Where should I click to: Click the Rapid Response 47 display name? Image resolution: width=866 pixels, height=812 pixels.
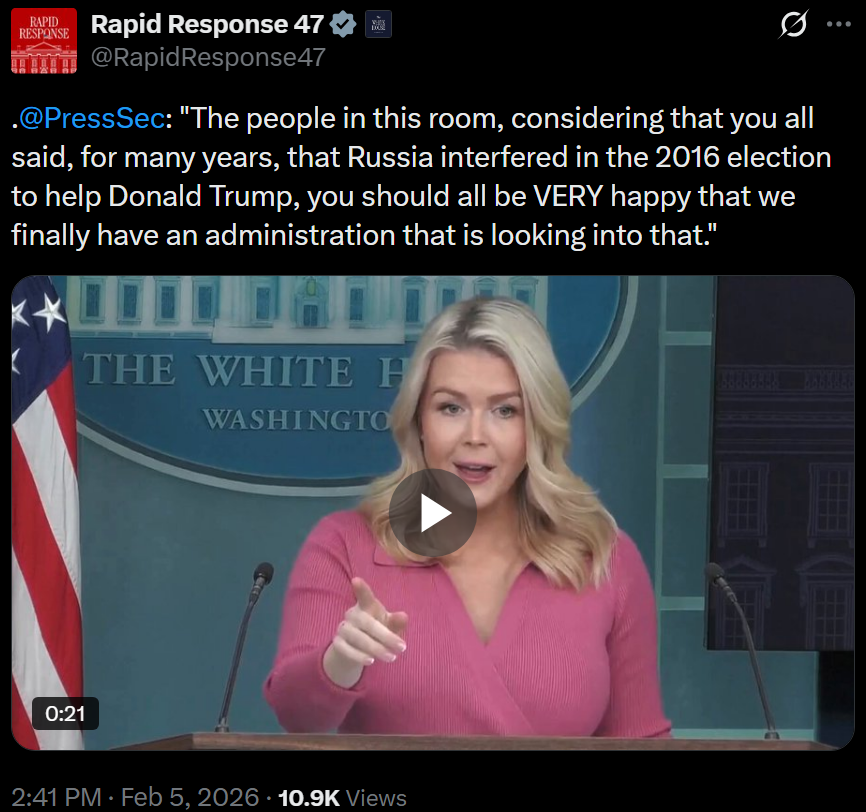coord(207,24)
